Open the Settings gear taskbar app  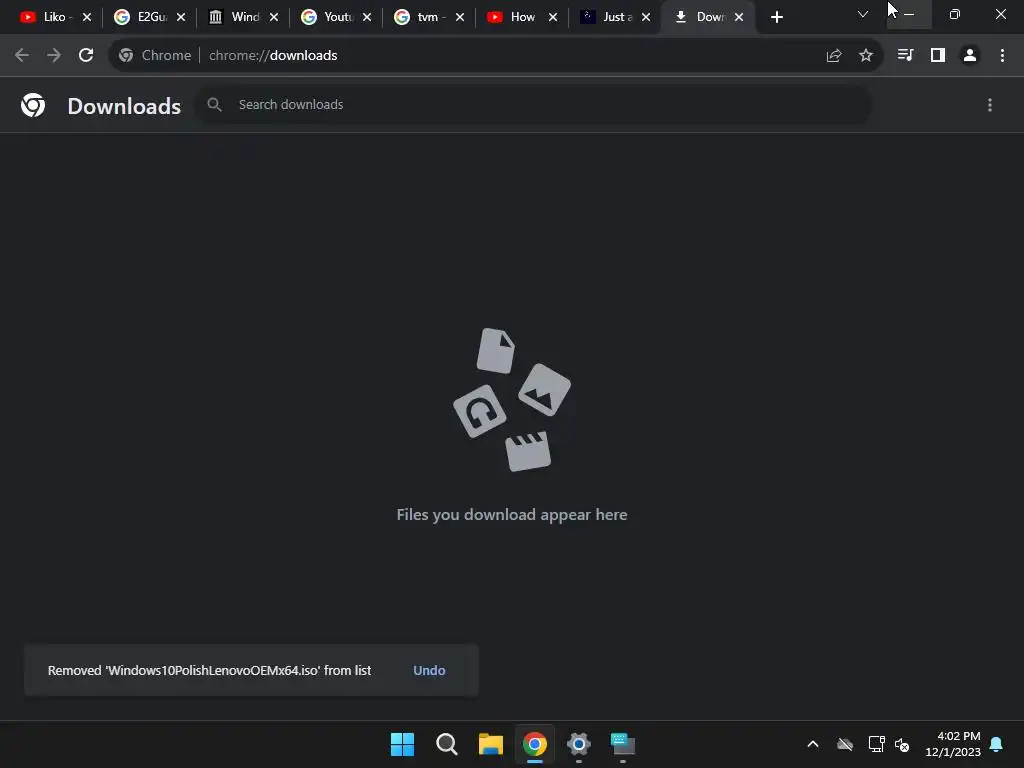coord(579,744)
